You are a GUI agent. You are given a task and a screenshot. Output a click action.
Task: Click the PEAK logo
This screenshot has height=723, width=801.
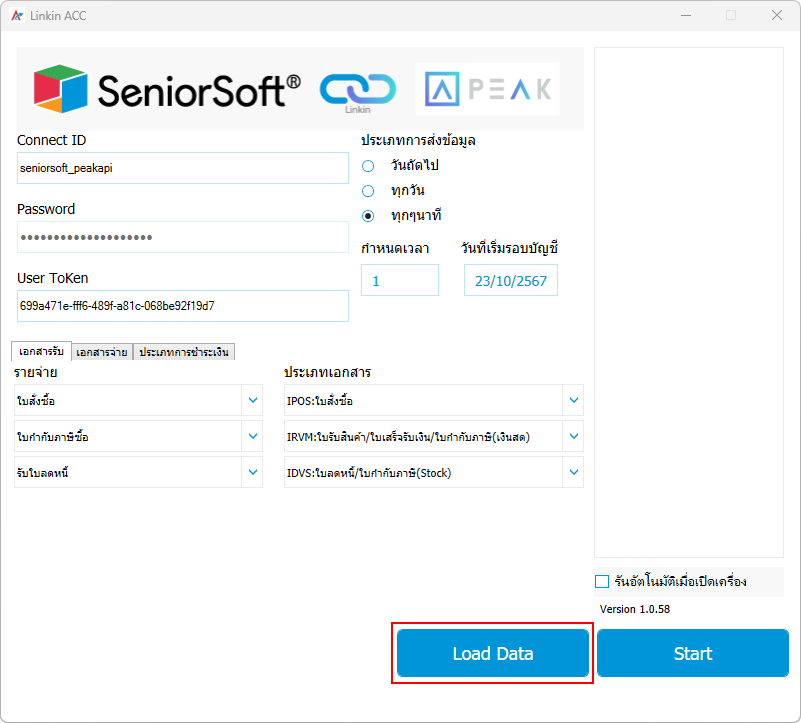click(488, 89)
